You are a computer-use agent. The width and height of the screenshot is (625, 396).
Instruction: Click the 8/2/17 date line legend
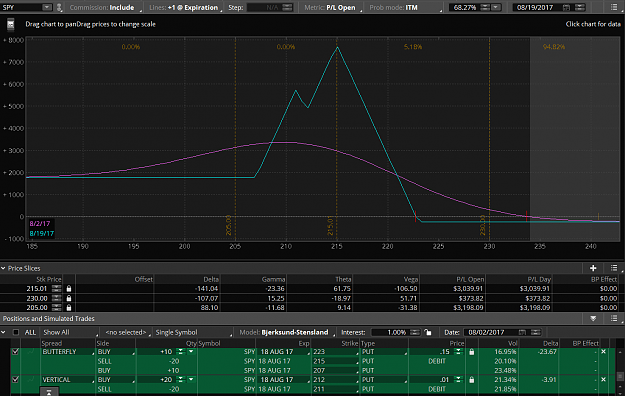(x=39, y=224)
